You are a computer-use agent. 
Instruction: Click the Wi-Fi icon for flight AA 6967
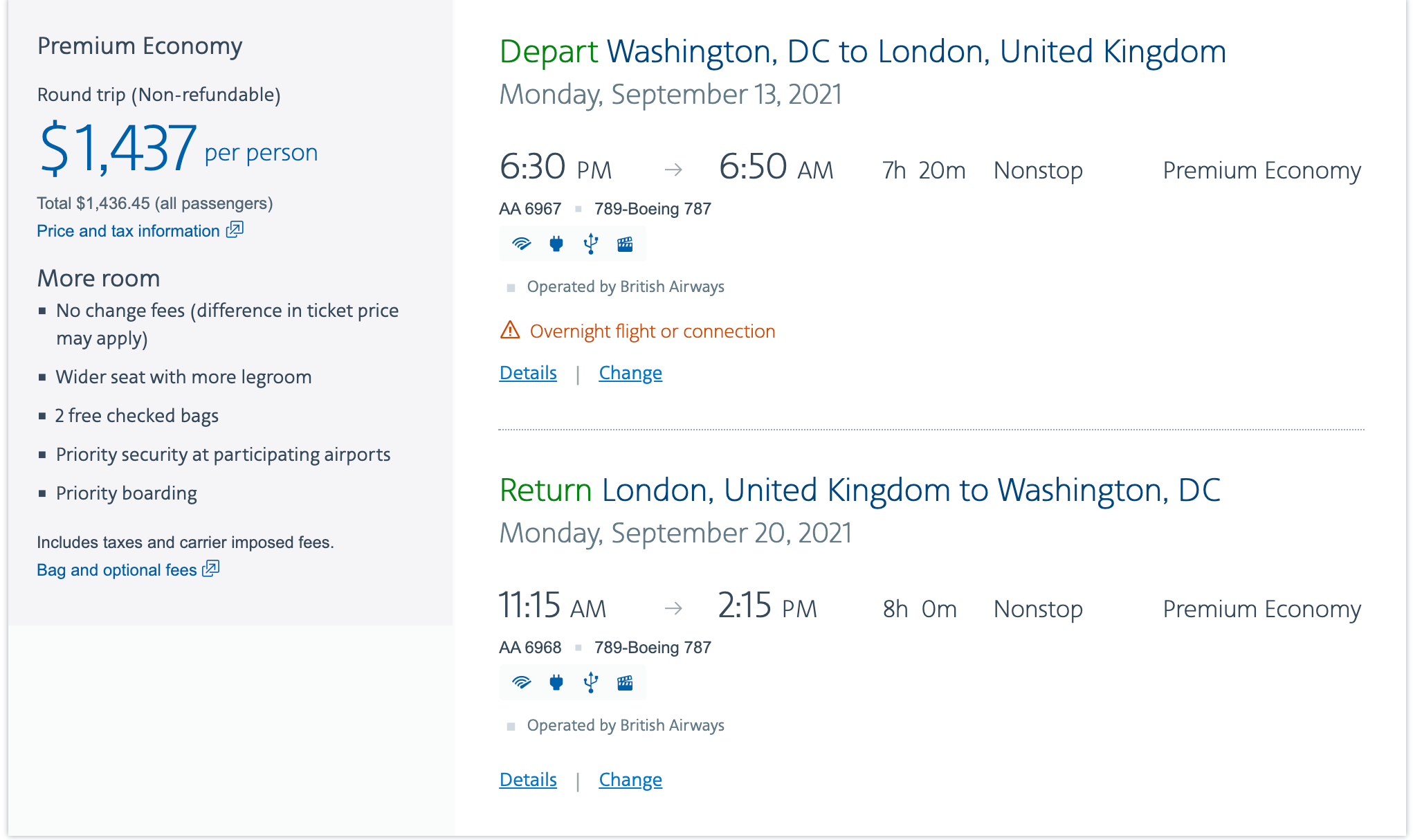pos(521,244)
